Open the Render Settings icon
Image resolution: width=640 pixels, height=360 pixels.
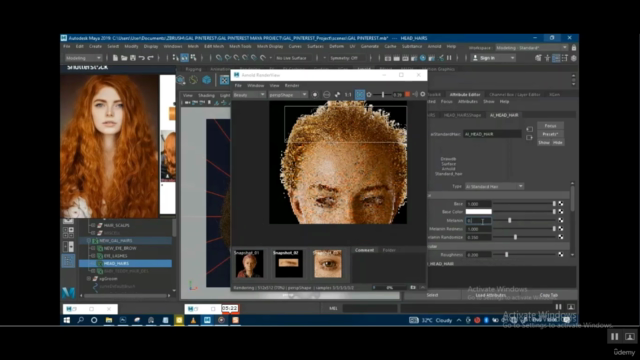(x=414, y=58)
